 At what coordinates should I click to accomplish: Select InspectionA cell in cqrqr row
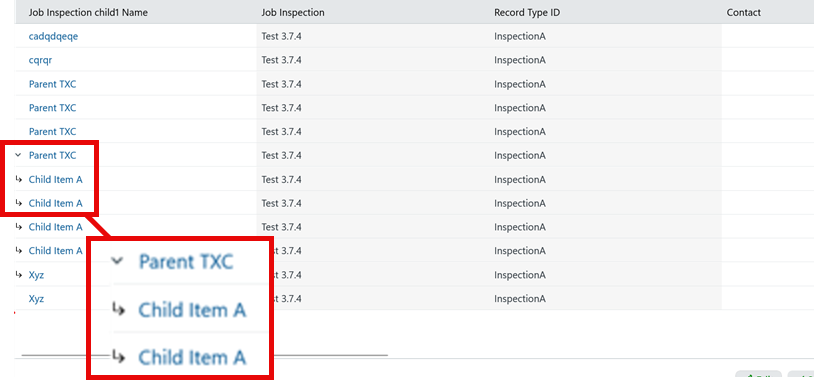tap(605, 60)
